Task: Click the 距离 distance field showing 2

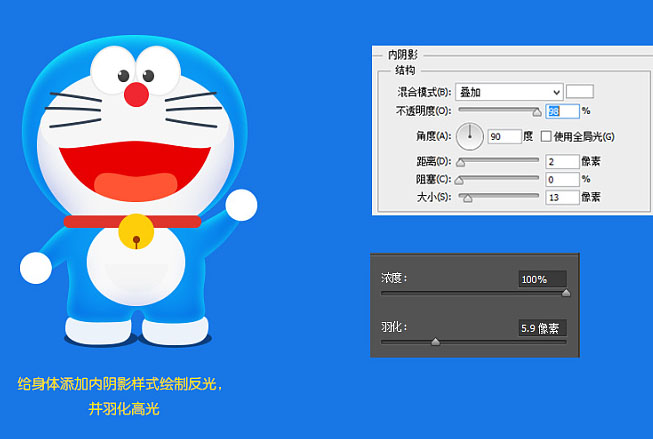Action: tap(562, 162)
